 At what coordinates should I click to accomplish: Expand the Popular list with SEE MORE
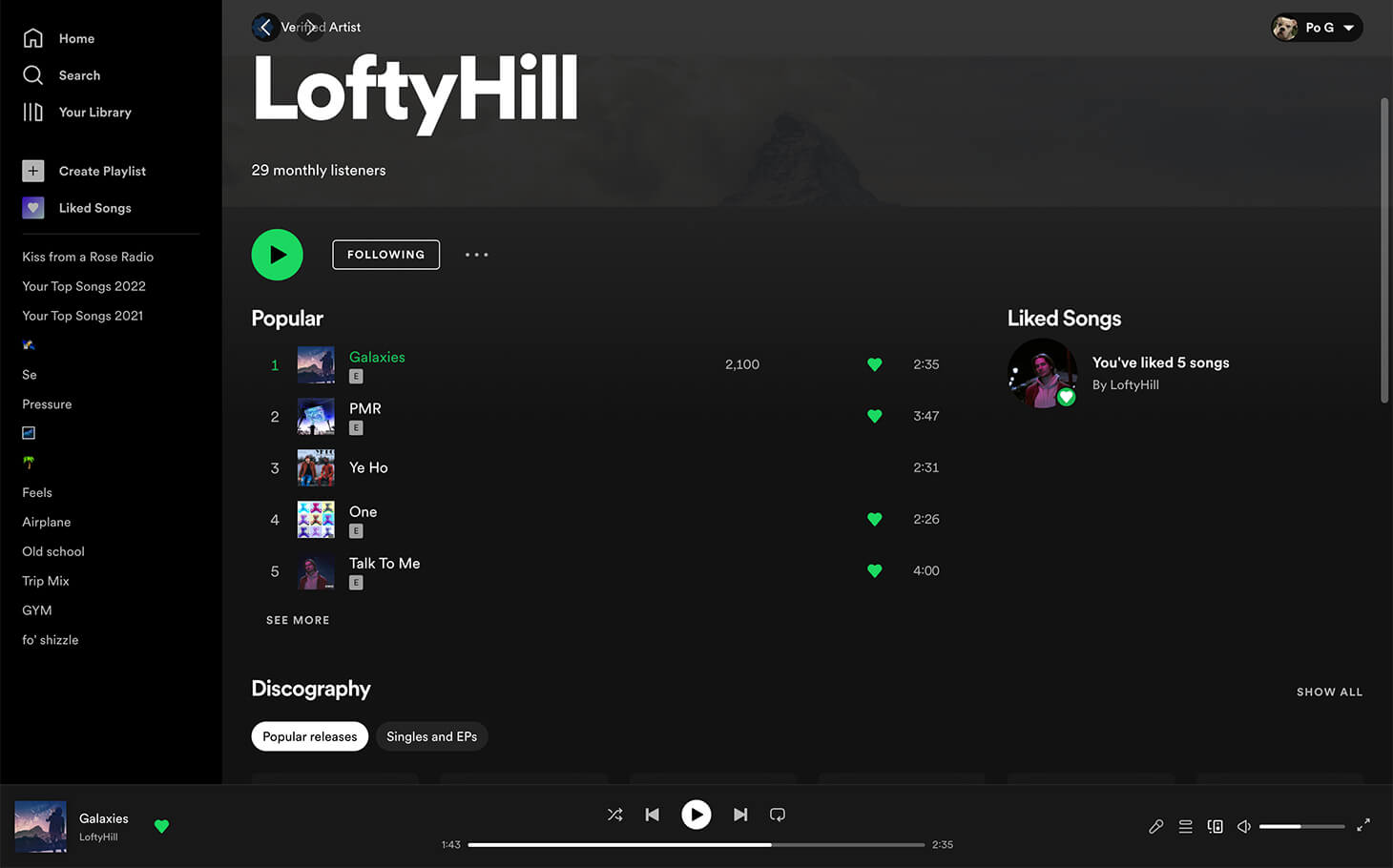[298, 620]
